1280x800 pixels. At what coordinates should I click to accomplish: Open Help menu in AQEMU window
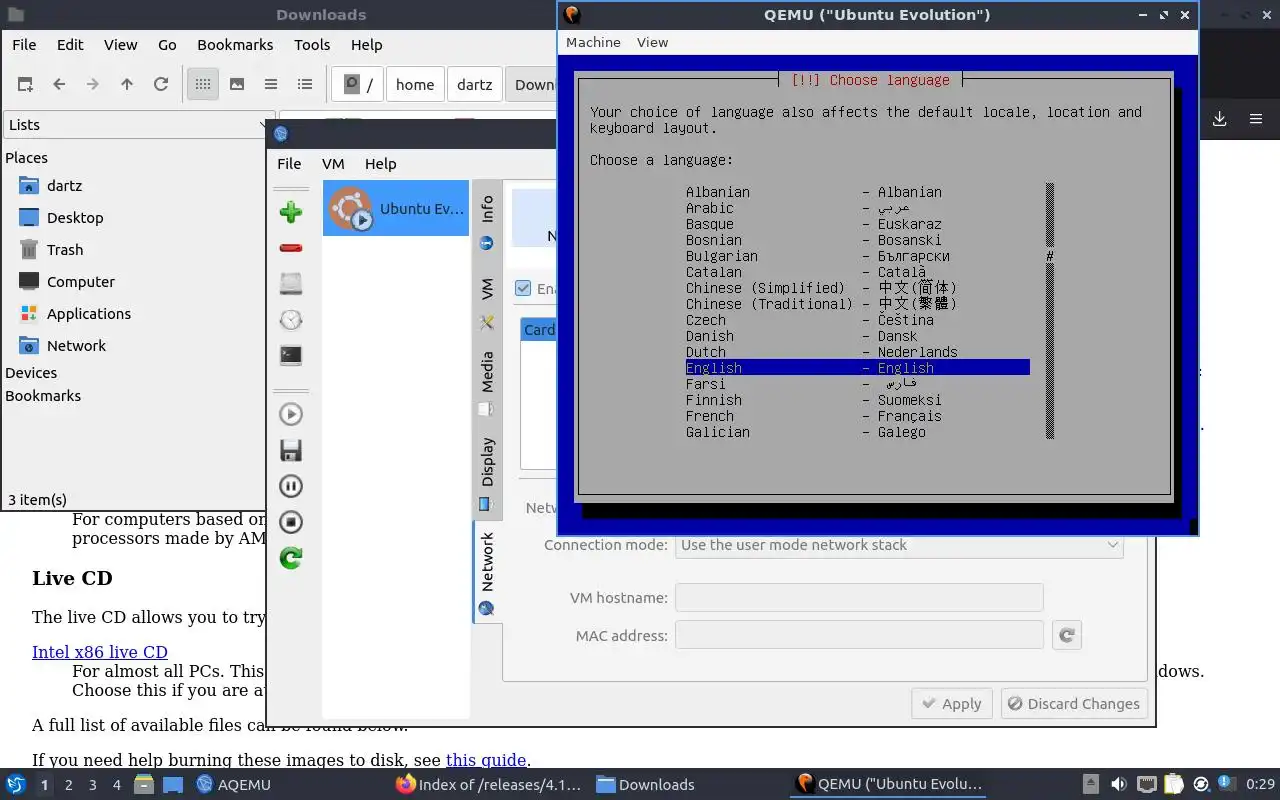tap(380, 163)
